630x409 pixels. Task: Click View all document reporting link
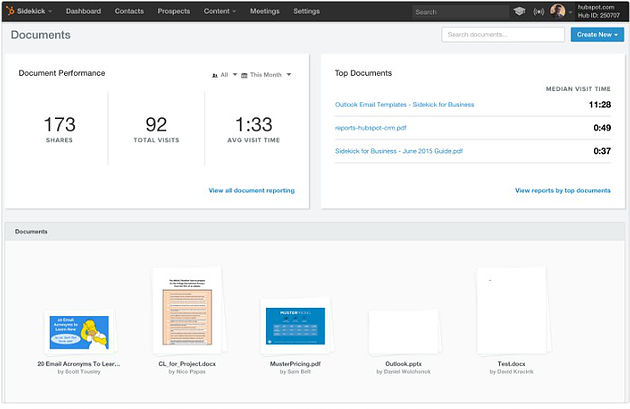click(252, 190)
